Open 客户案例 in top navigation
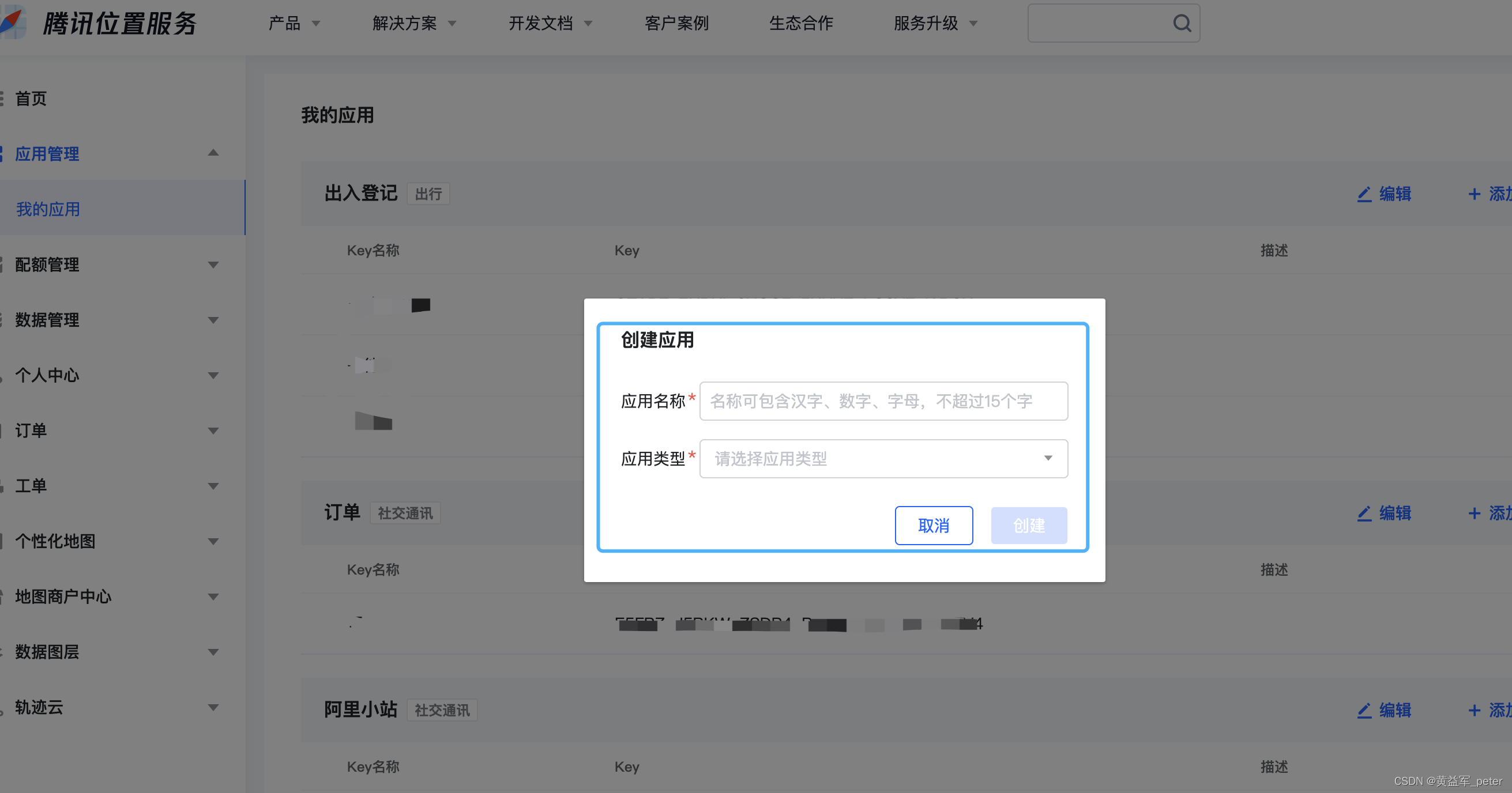1512x793 pixels. point(676,24)
